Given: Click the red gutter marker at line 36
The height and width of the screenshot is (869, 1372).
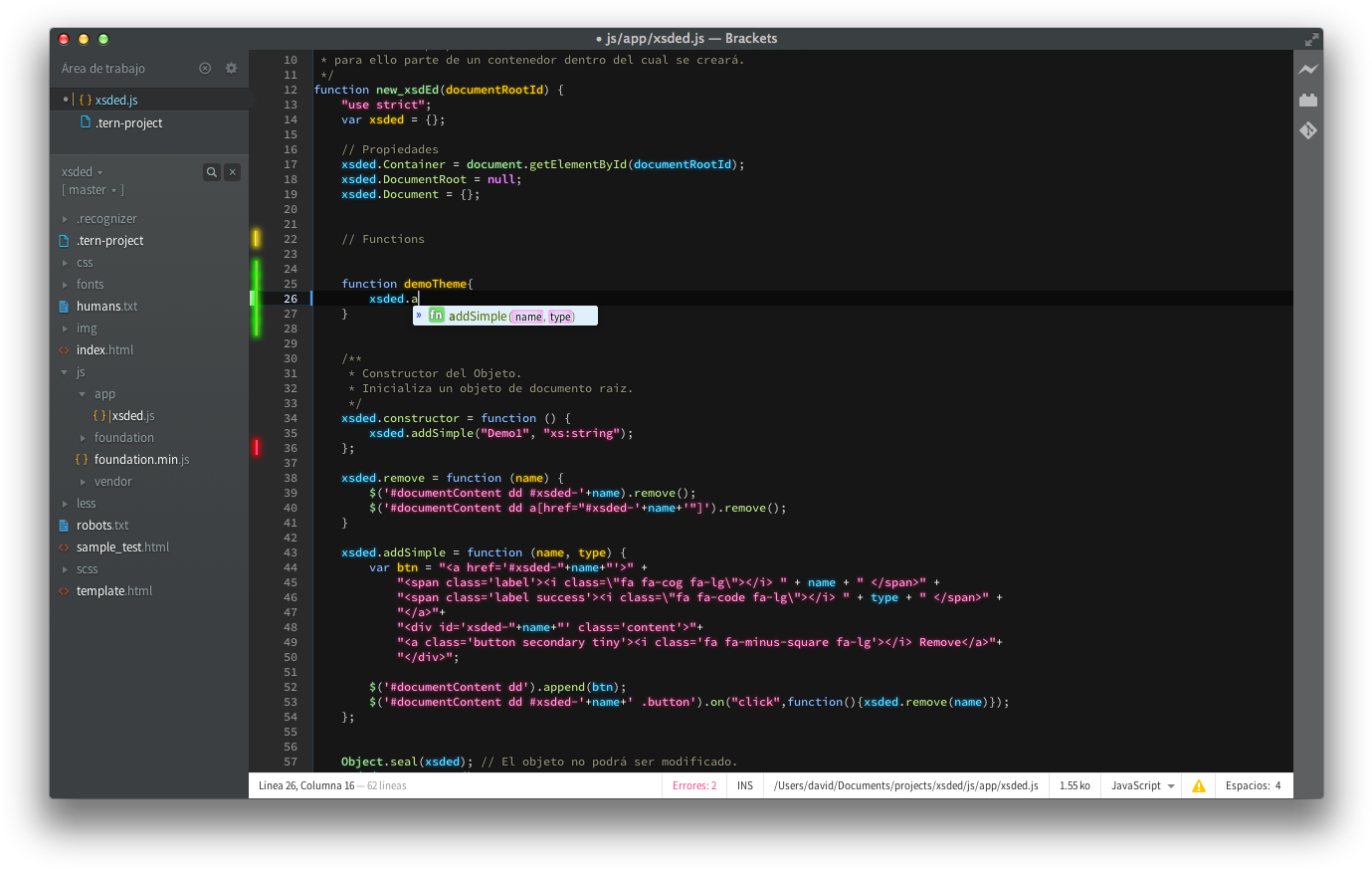Looking at the screenshot, I should [256, 448].
